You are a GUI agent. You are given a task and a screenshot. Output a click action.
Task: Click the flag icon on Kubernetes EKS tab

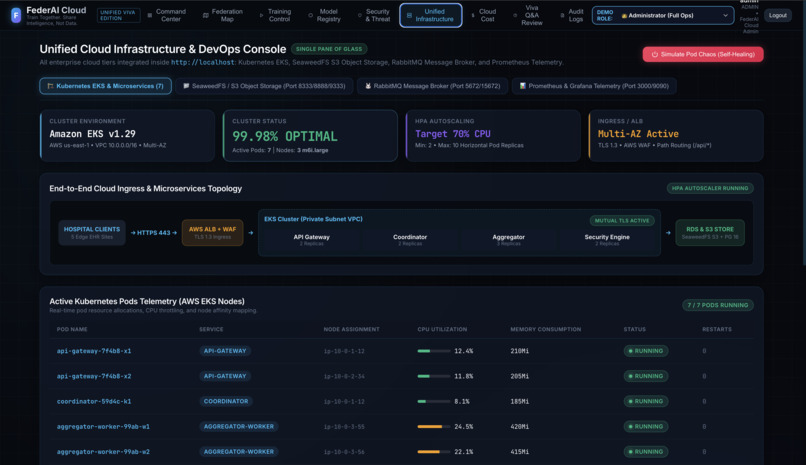50,86
